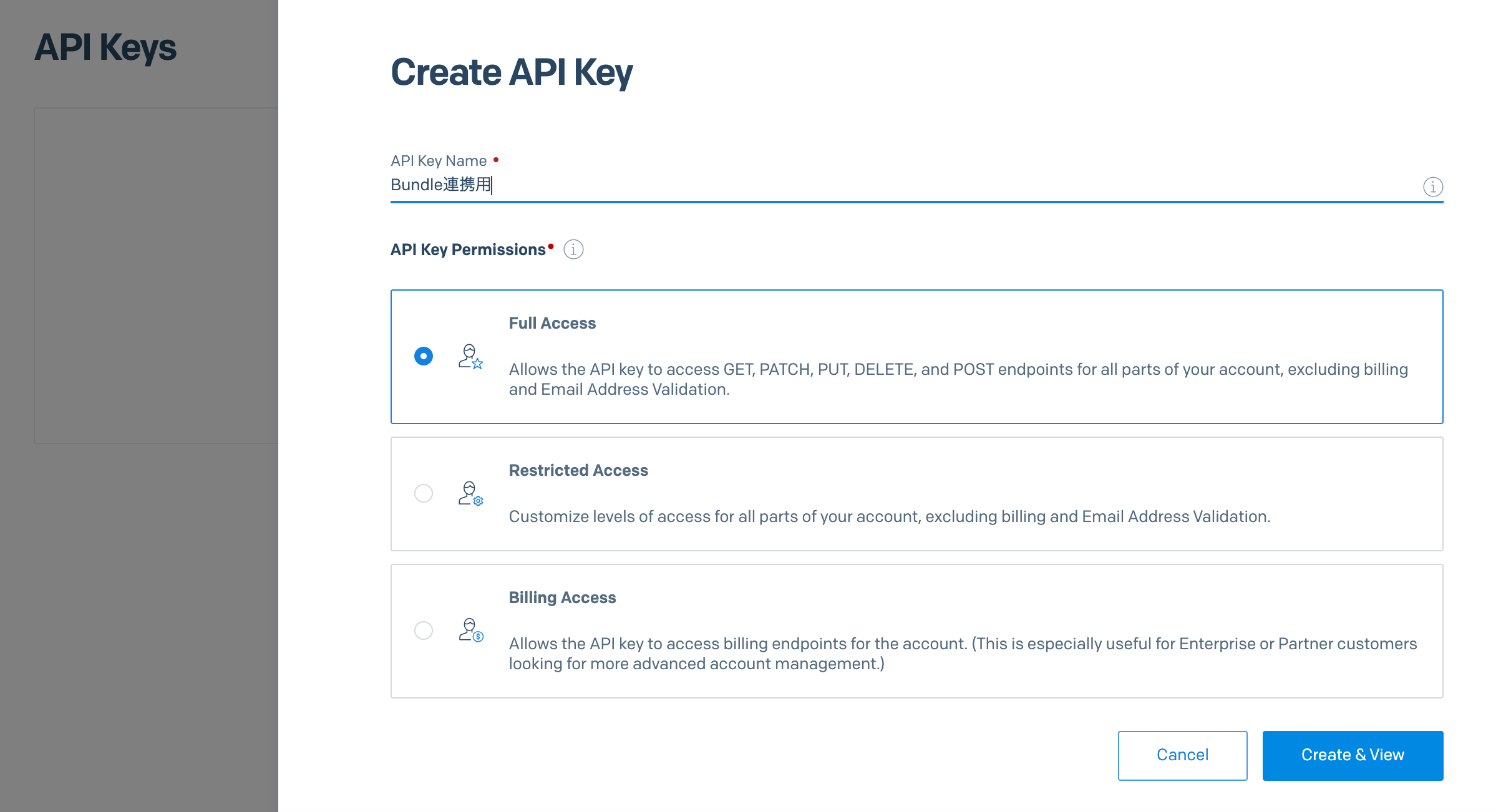The width and height of the screenshot is (1511, 812).
Task: Click the Restricted Access description text
Action: tap(890, 516)
